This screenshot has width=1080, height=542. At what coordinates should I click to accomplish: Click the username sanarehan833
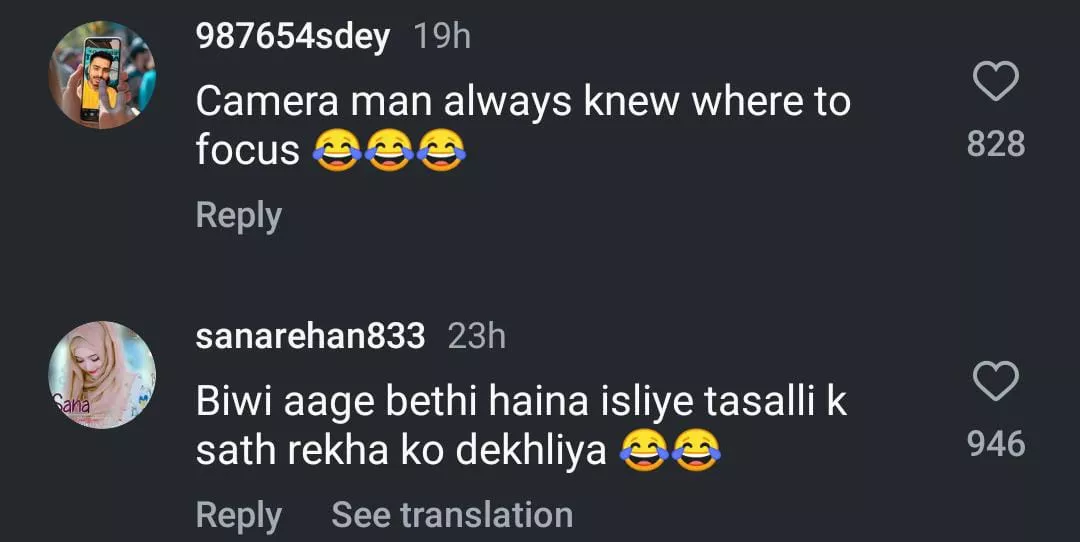(x=310, y=336)
